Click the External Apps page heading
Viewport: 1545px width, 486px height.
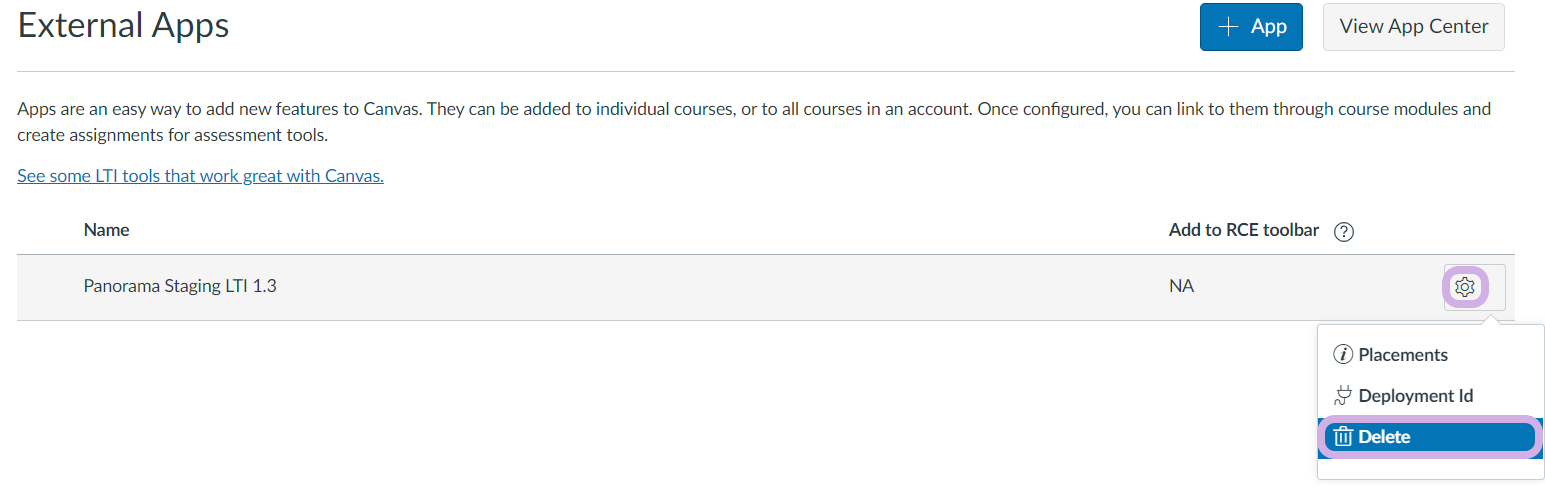tap(124, 25)
